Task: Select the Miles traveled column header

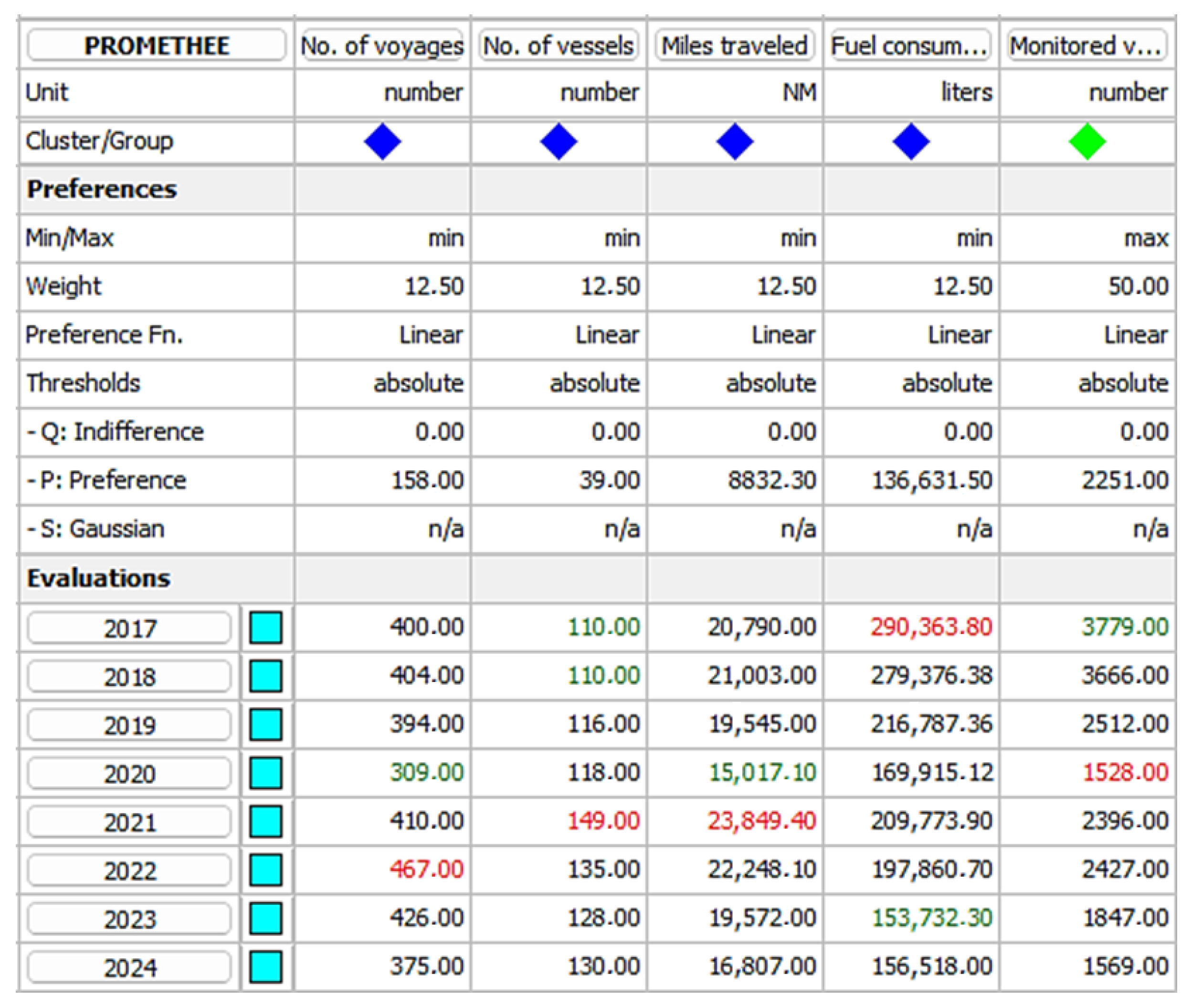Action: click(735, 46)
